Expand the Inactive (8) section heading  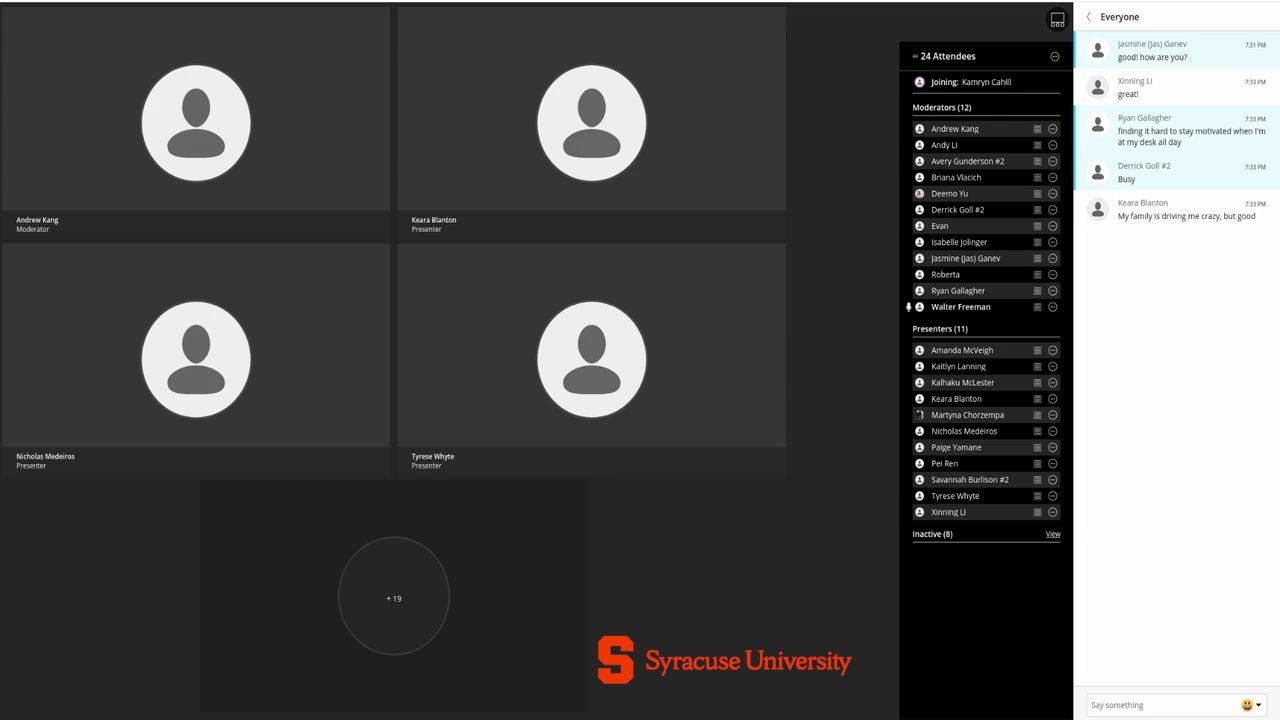[x=933, y=534]
